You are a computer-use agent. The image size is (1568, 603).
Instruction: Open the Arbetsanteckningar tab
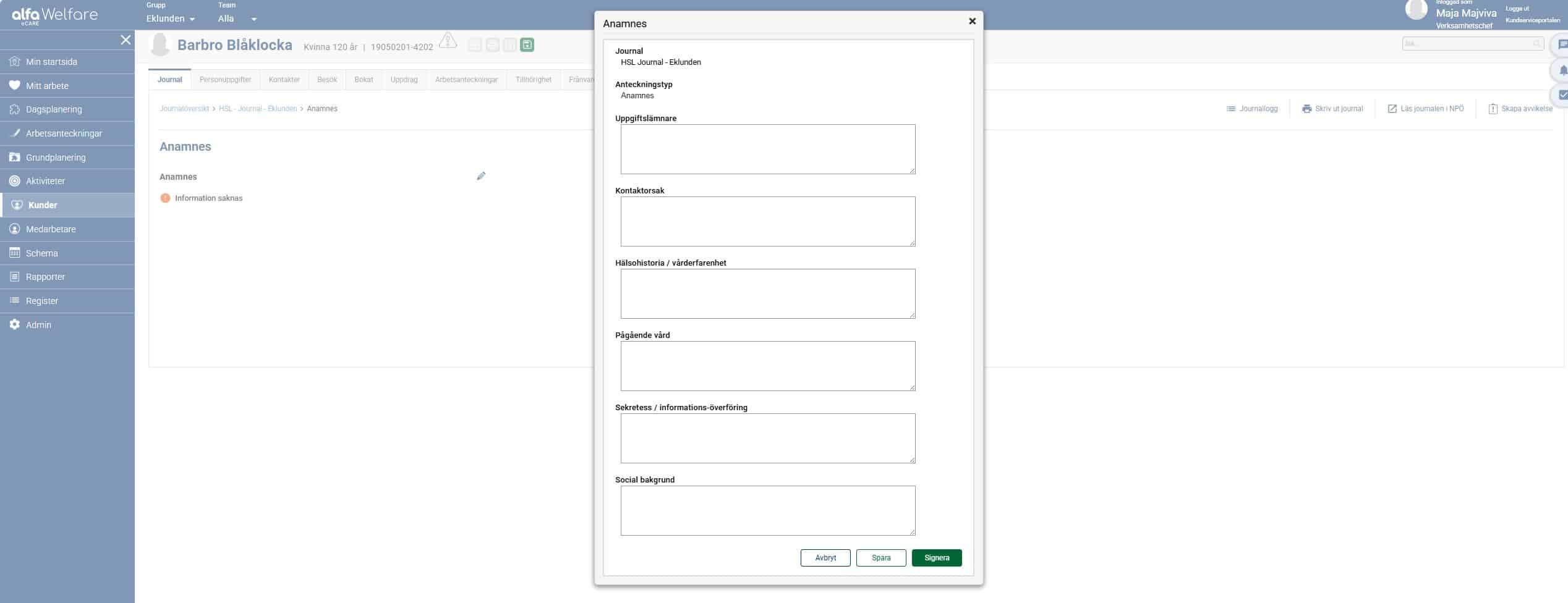(466, 80)
